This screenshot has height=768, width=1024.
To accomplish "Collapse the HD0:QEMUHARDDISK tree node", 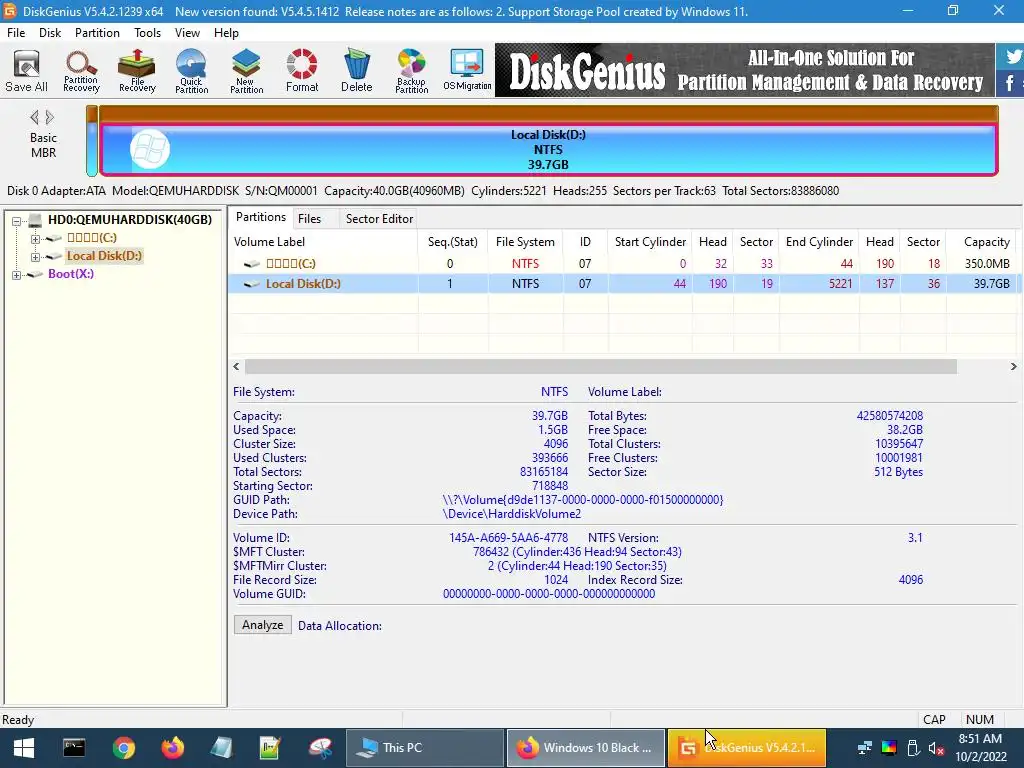I will [16, 221].
